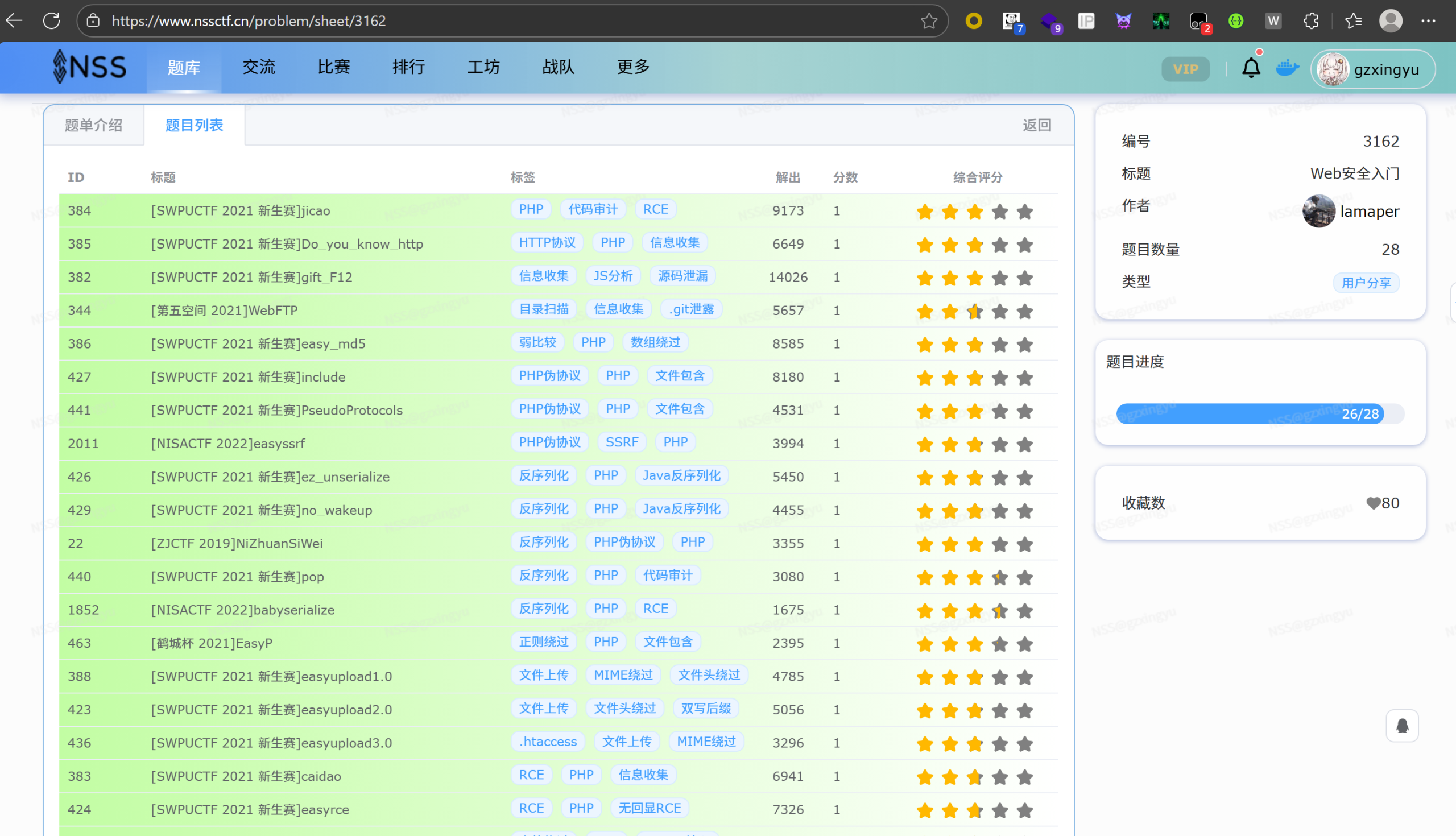
Task: Refresh the browser page
Action: click(52, 21)
